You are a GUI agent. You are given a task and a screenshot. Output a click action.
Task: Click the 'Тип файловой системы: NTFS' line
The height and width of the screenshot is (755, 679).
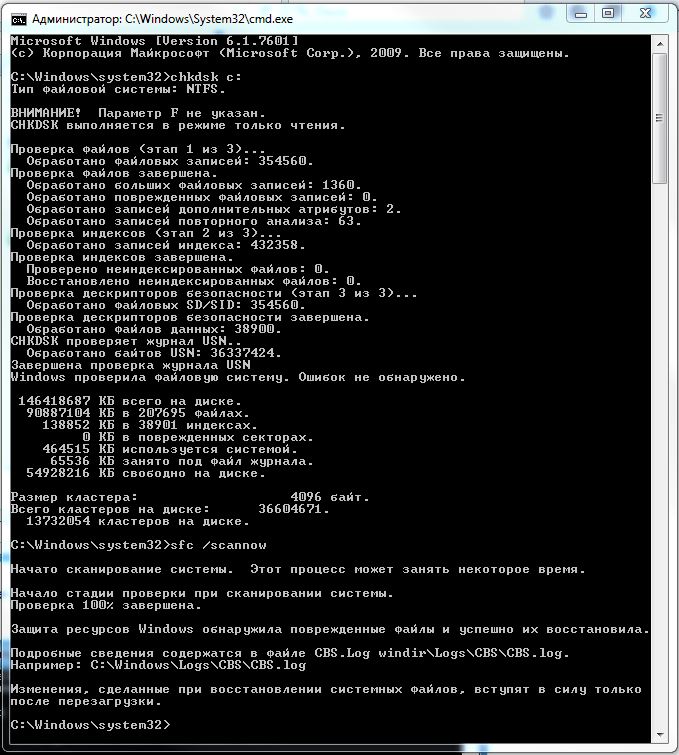coord(118,89)
